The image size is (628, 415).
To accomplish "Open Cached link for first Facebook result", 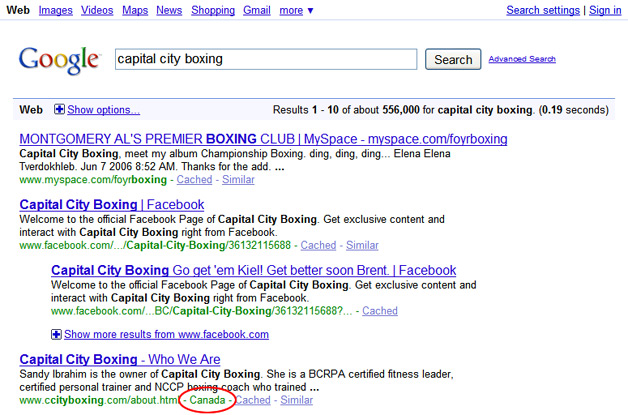I will click(318, 245).
